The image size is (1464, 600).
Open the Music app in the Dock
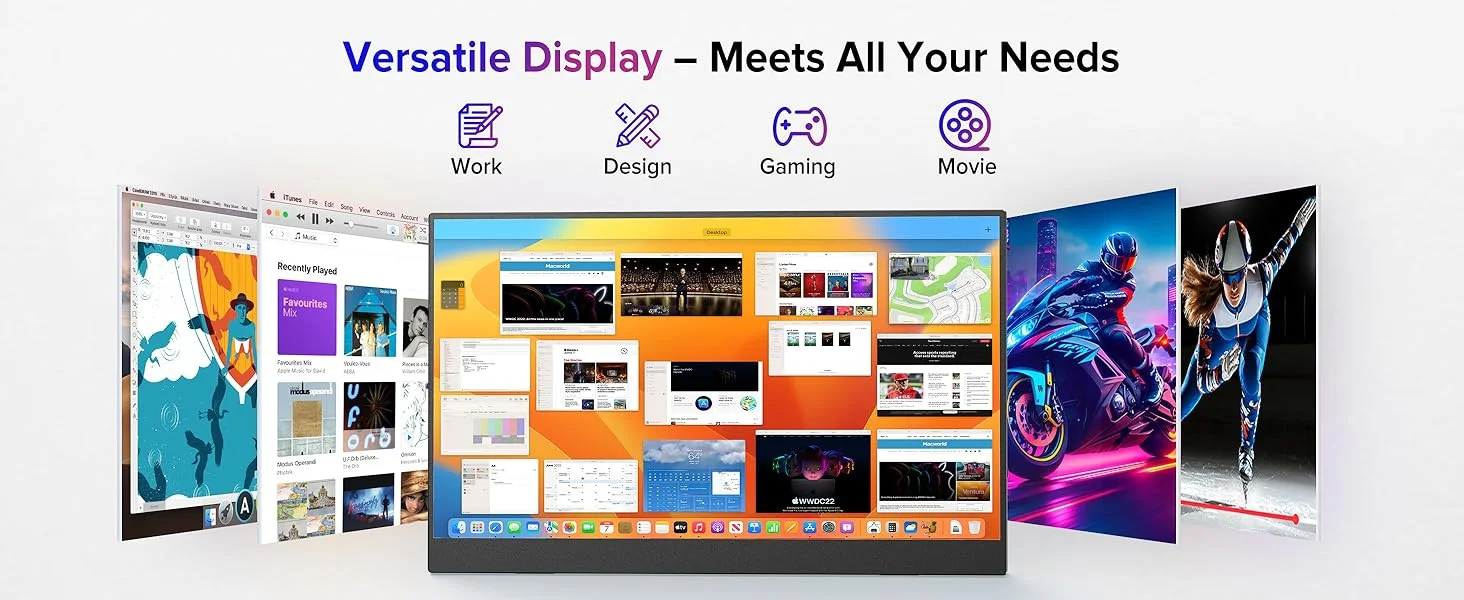[699, 527]
